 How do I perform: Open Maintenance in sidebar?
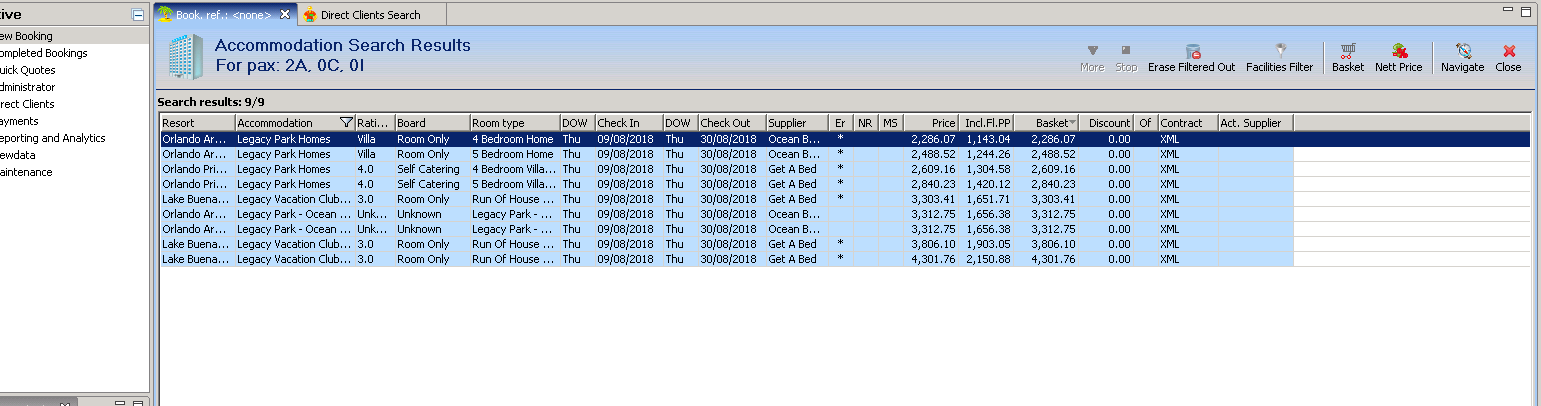pyautogui.click(x=27, y=172)
